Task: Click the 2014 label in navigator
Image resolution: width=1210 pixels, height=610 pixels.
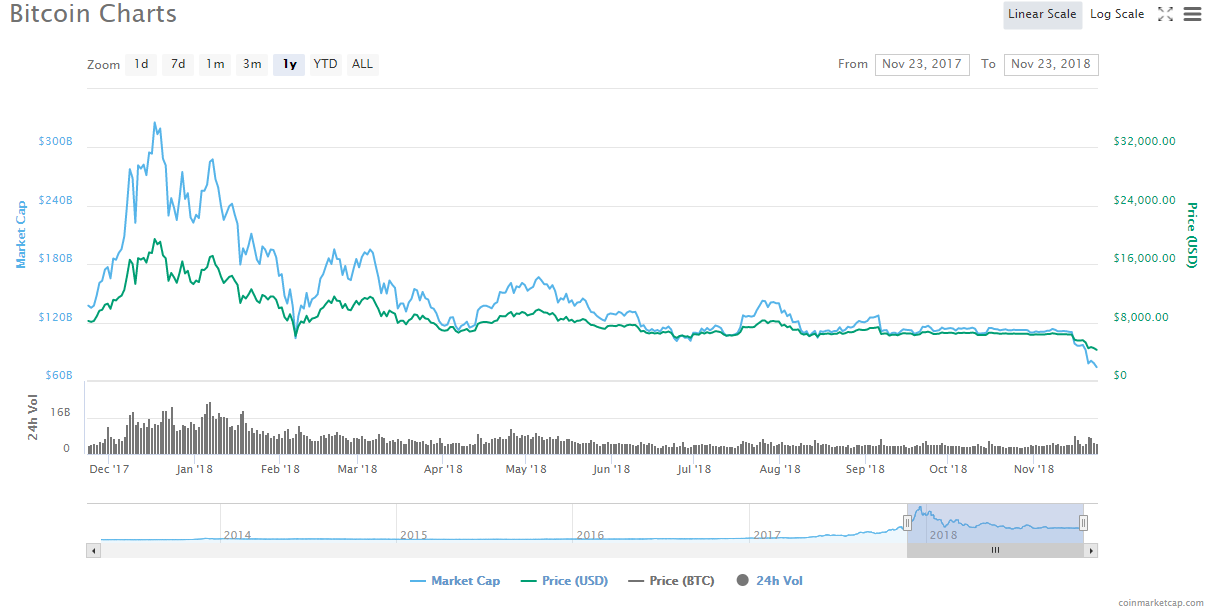Action: tap(237, 535)
